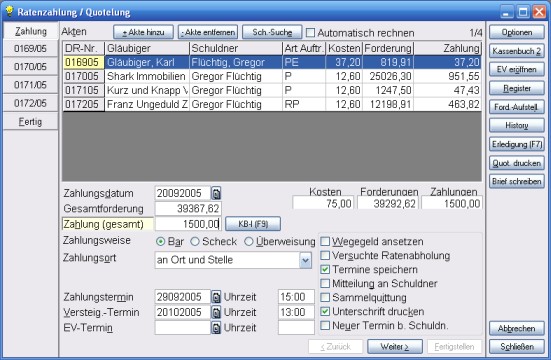This screenshot has width=551, height=360.
Task: Check Versuchte Ratenabholung
Action: [325, 255]
